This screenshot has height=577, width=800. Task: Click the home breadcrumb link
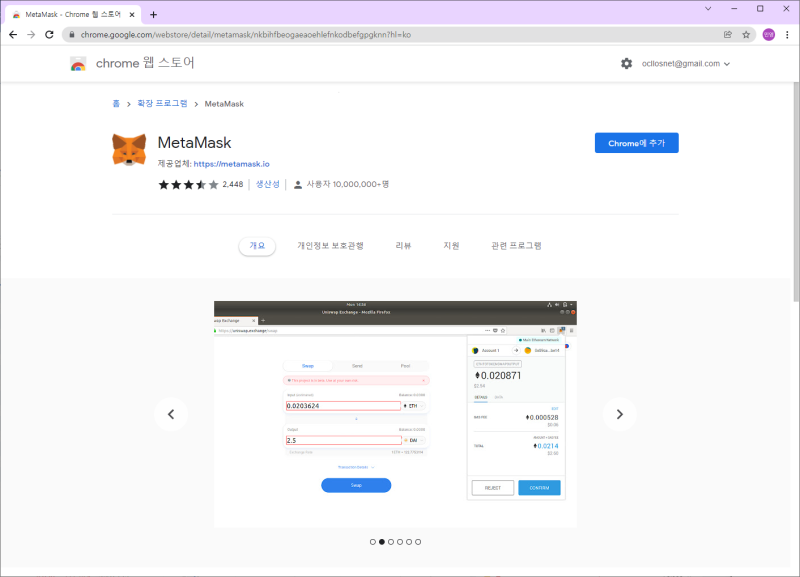pos(116,104)
